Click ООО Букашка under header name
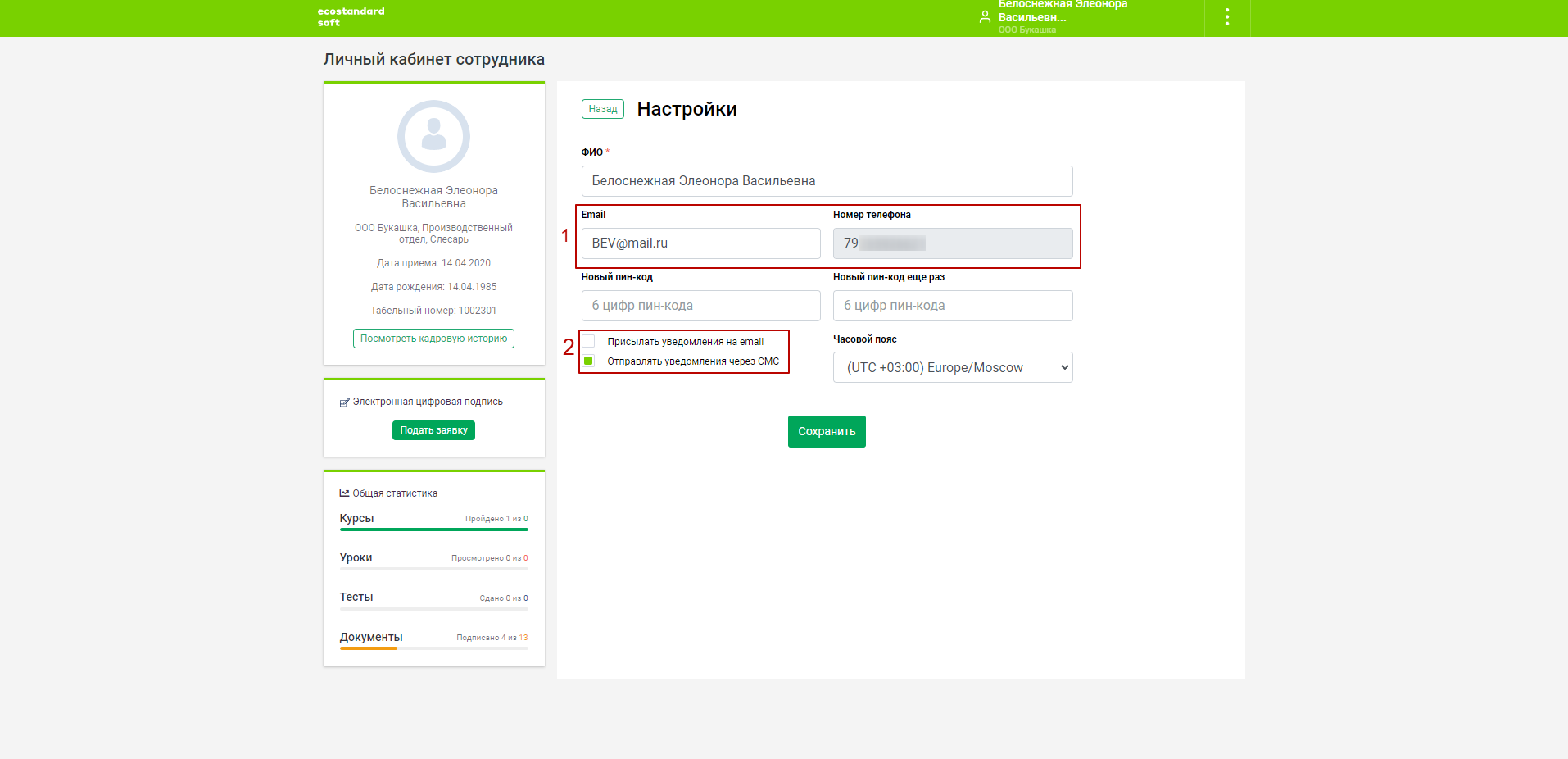1568x759 pixels. [1026, 30]
